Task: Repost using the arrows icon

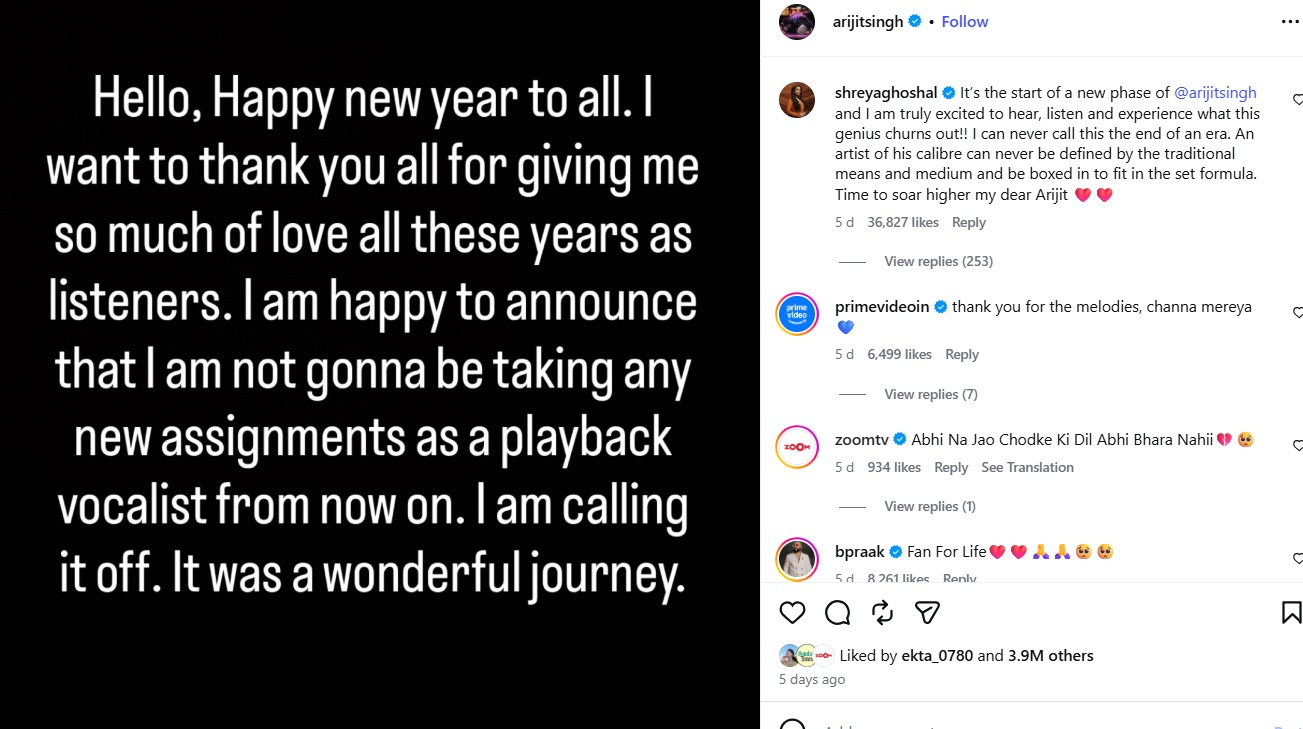Action: tap(882, 612)
